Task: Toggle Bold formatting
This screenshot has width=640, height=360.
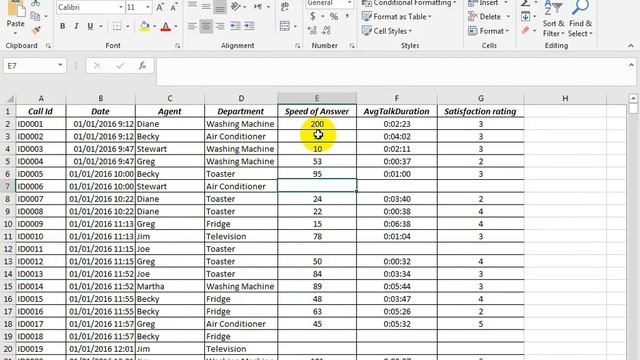Action: point(62,27)
